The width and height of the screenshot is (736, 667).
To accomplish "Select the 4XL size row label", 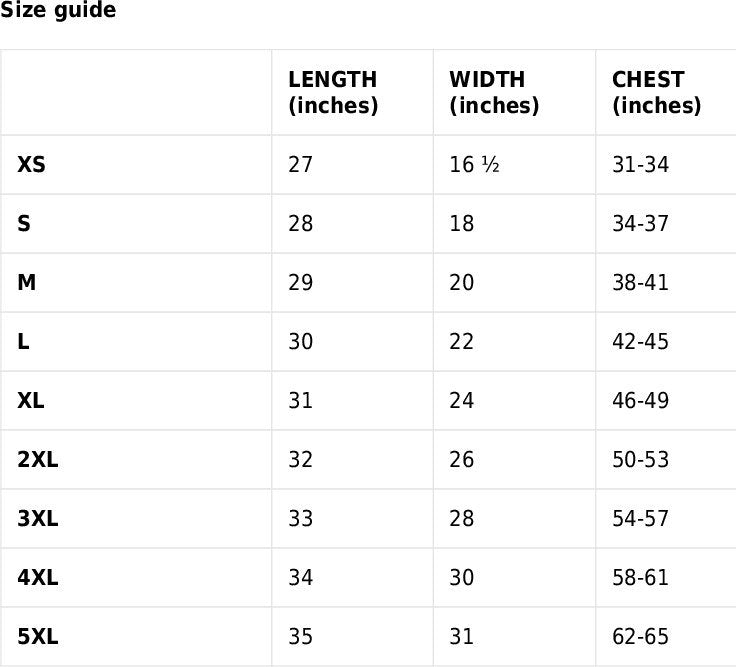I will click(x=38, y=577).
